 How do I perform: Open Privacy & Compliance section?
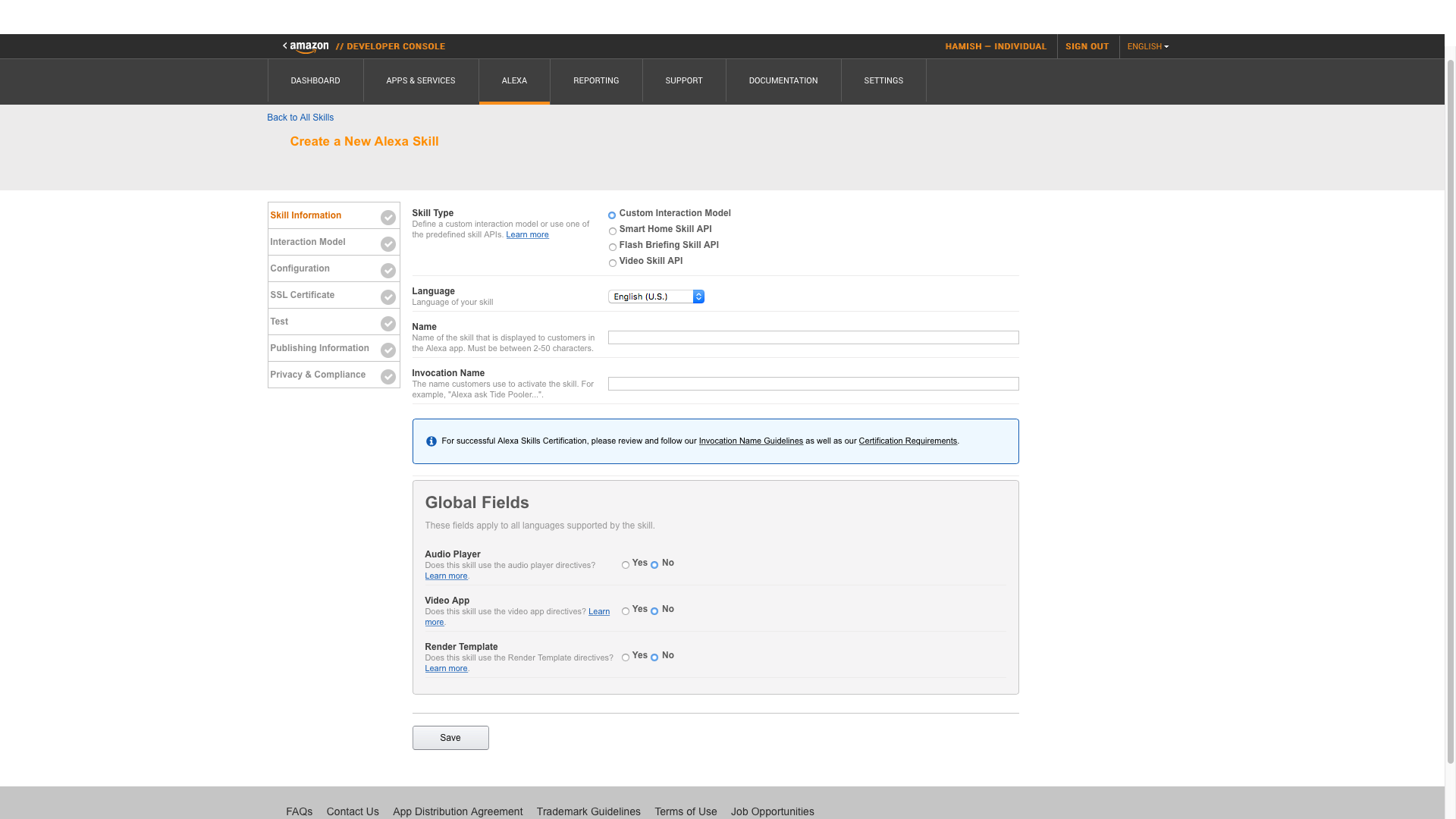pyautogui.click(x=334, y=375)
